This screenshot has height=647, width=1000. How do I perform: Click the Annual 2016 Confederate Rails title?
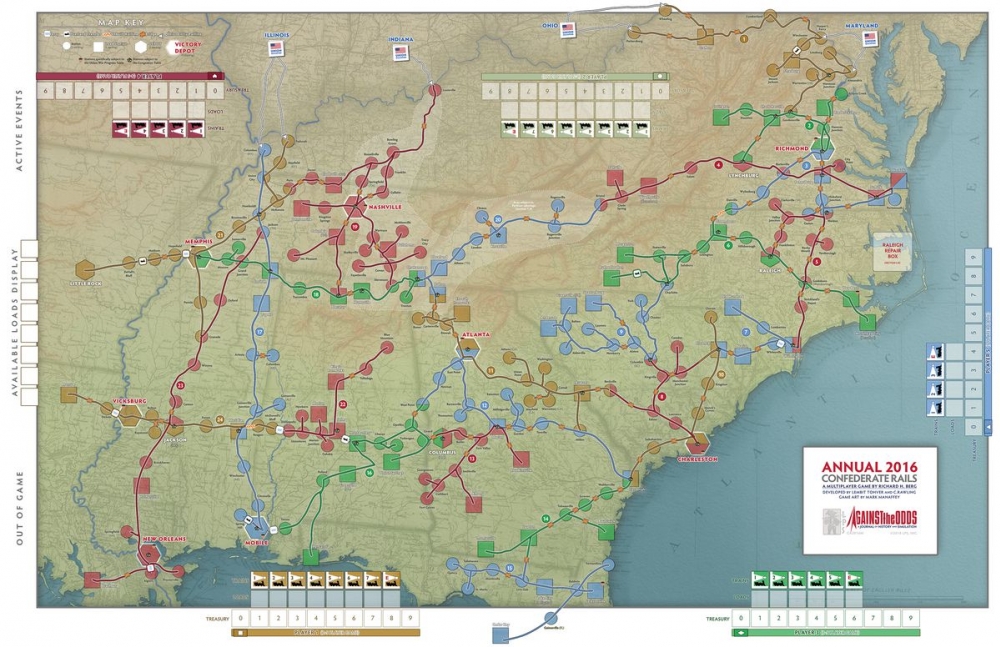tap(869, 472)
